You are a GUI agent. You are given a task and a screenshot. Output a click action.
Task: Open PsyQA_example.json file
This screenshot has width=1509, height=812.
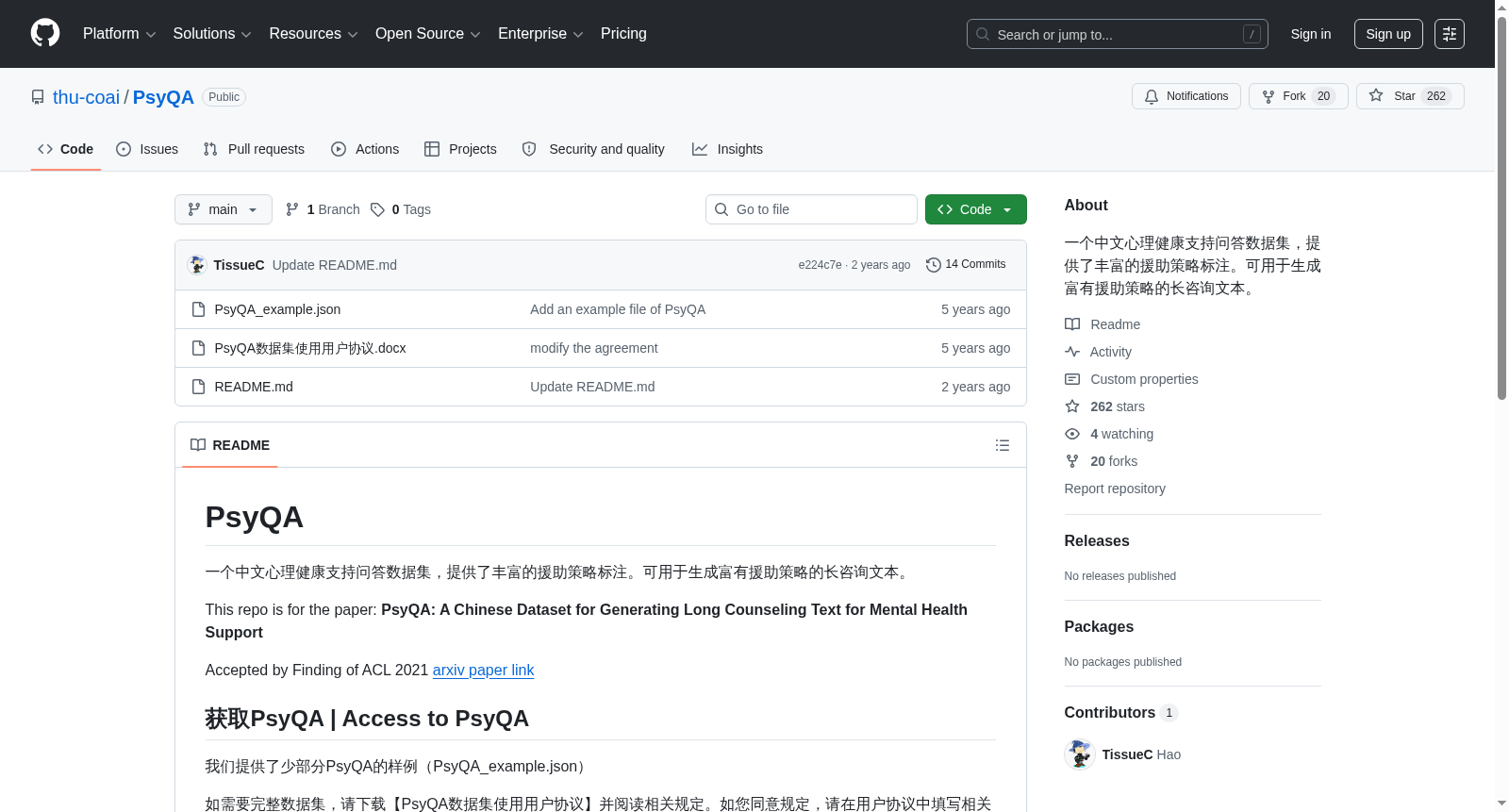click(x=277, y=309)
